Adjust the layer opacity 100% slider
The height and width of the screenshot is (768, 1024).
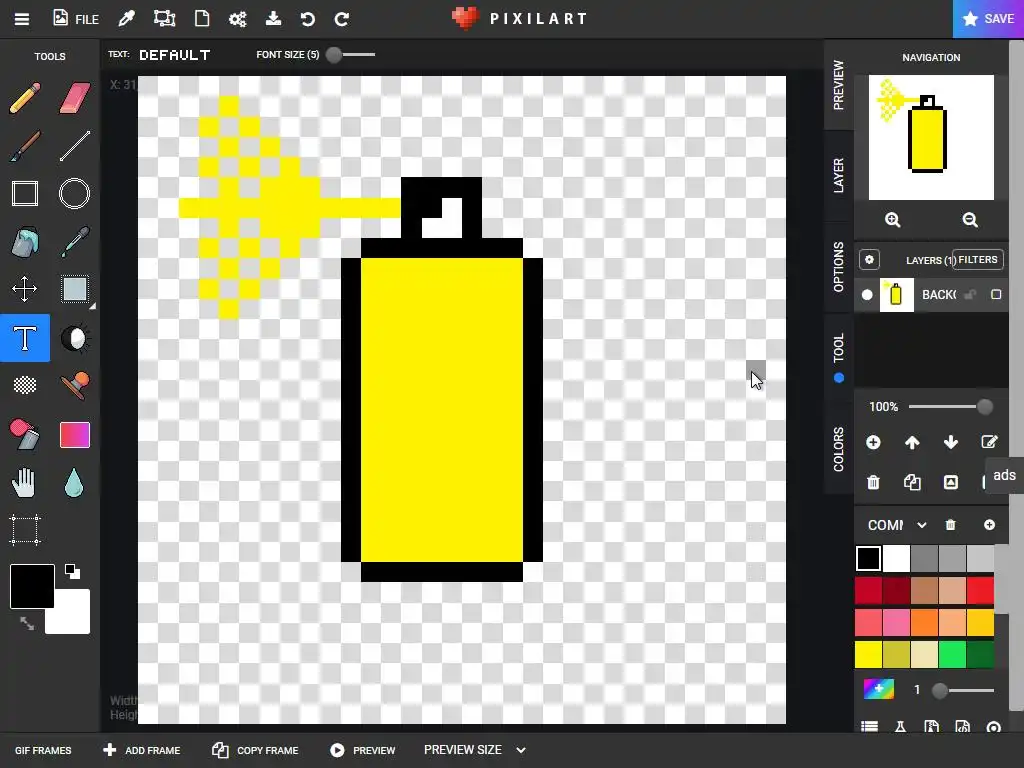pos(951,407)
